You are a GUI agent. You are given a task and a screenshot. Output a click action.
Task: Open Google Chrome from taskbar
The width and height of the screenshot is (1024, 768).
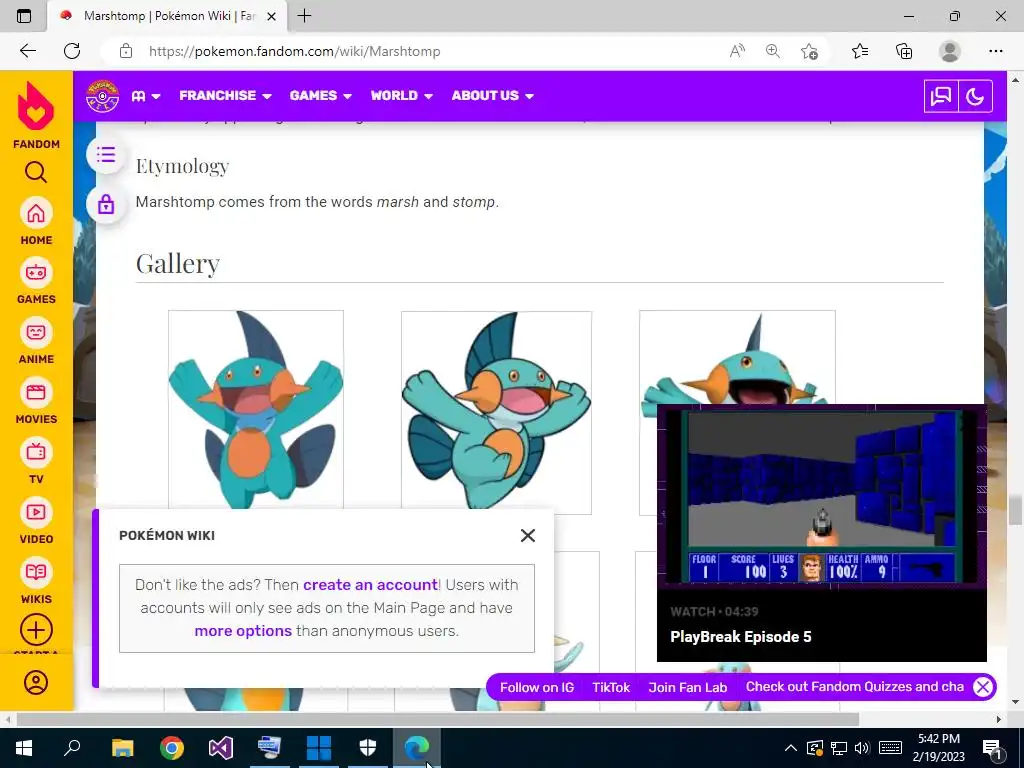pos(172,748)
